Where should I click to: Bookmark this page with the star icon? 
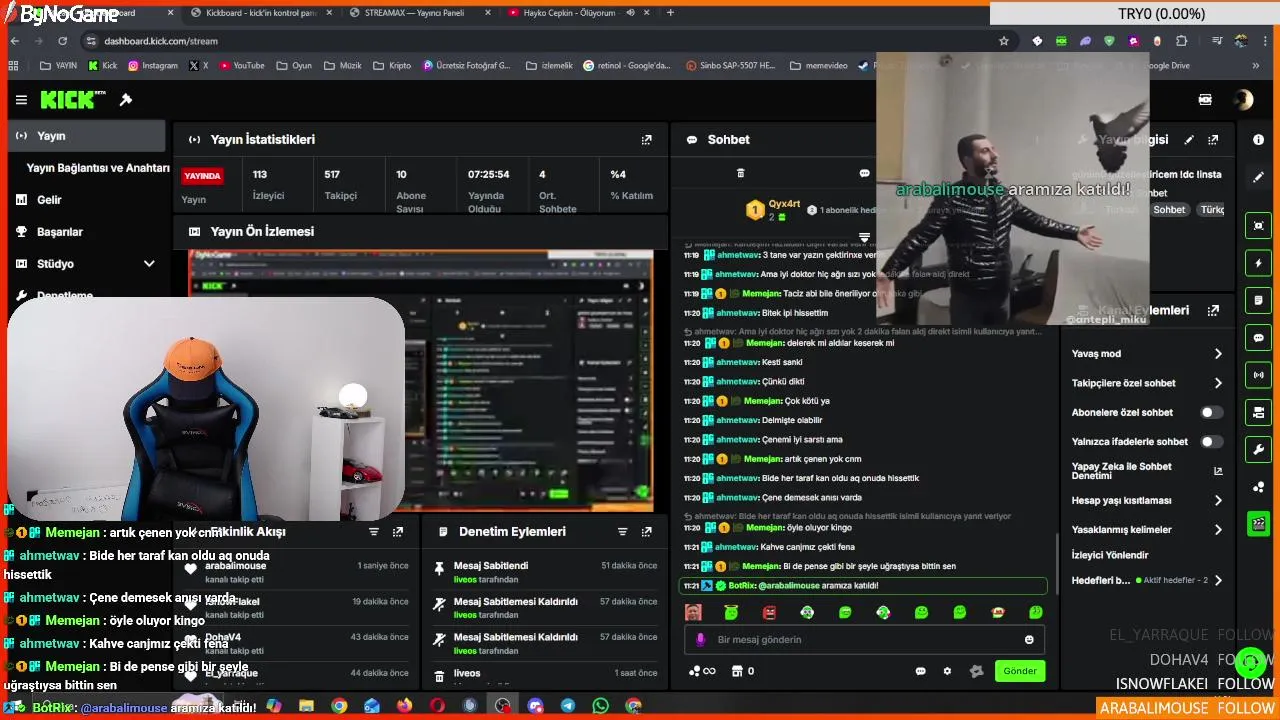pos(1003,41)
